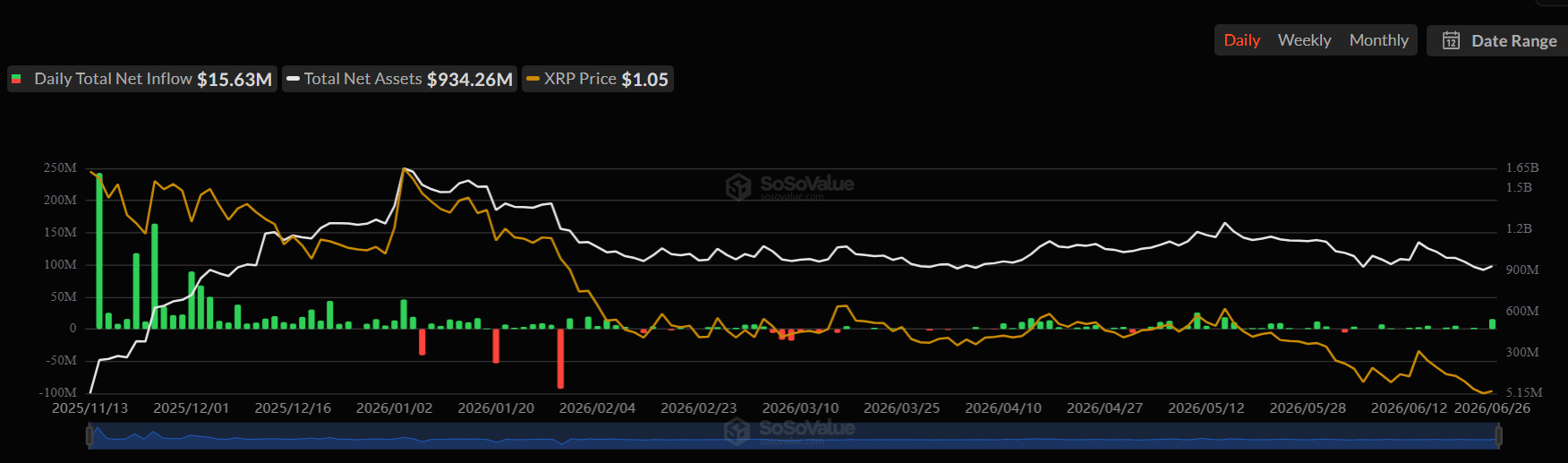Toggle Total Net Assets series
This screenshot has height=463, width=1568.
(399, 79)
